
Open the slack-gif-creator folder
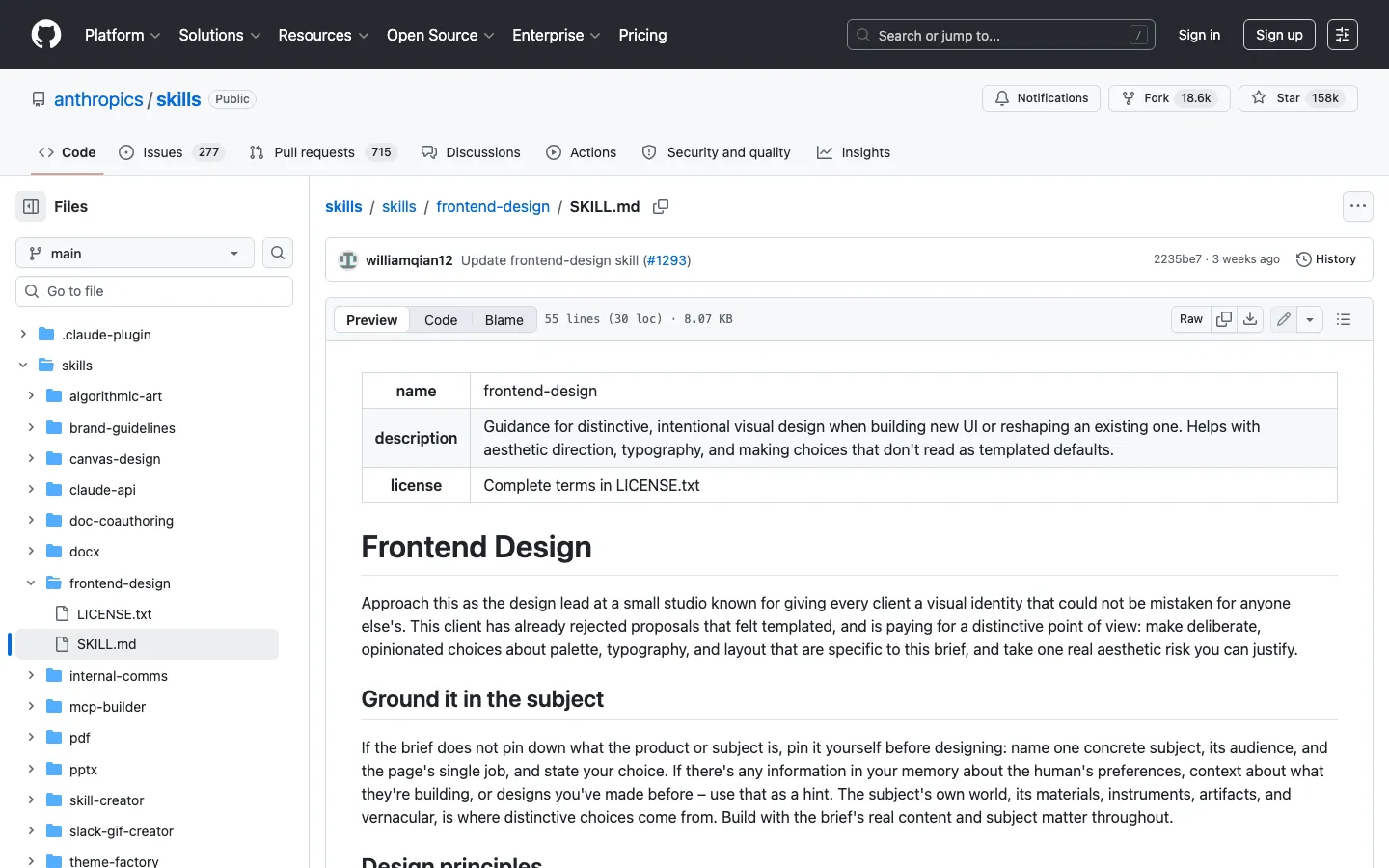(x=122, y=831)
